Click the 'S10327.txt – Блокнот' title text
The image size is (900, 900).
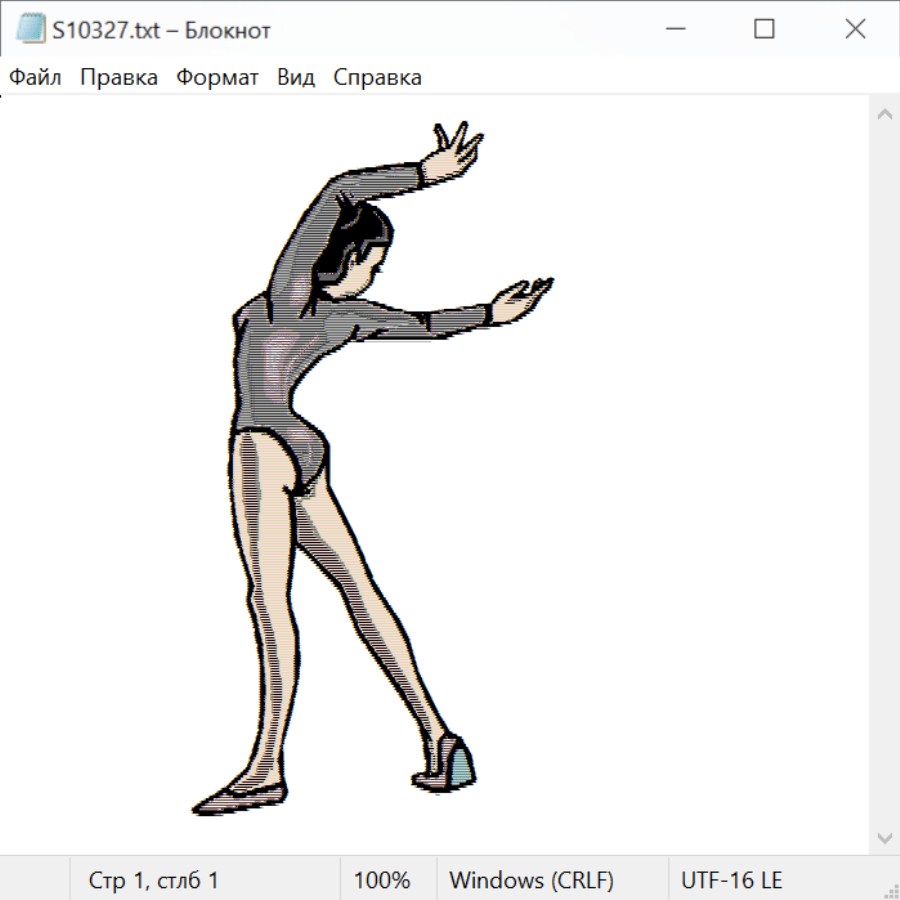(161, 30)
